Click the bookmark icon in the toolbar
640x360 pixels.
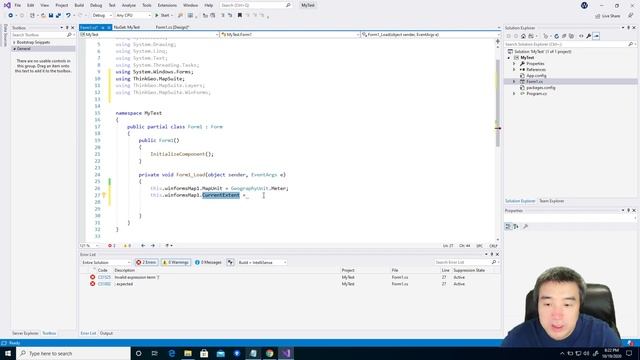240,16
